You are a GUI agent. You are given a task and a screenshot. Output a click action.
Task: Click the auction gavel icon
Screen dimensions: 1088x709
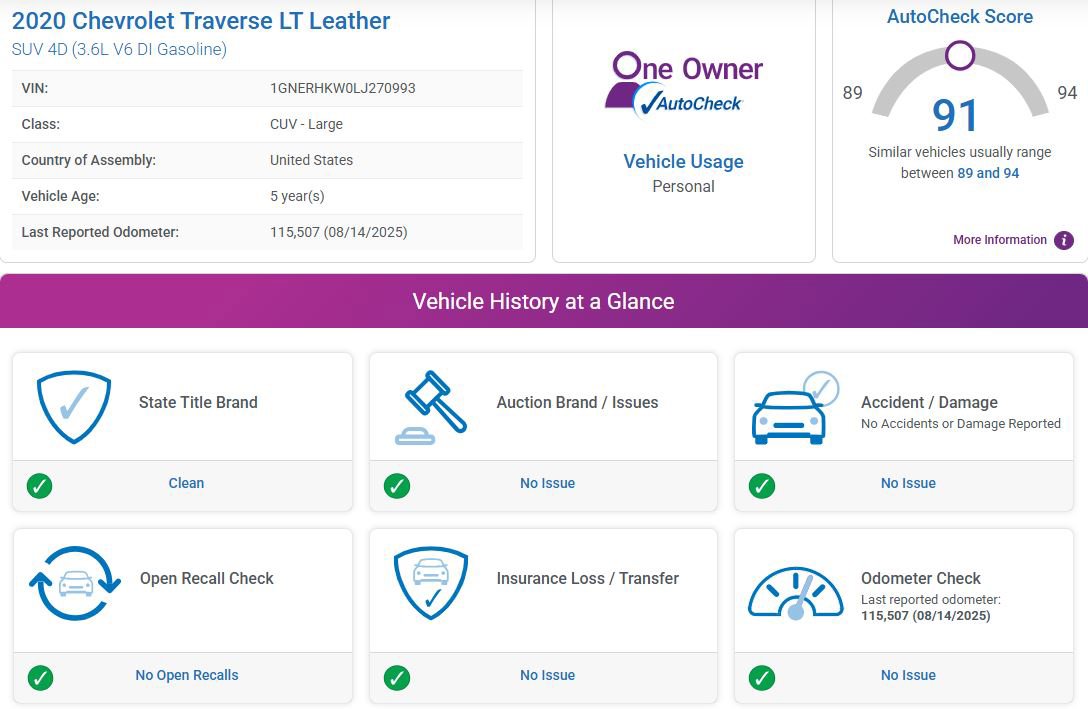coord(431,407)
